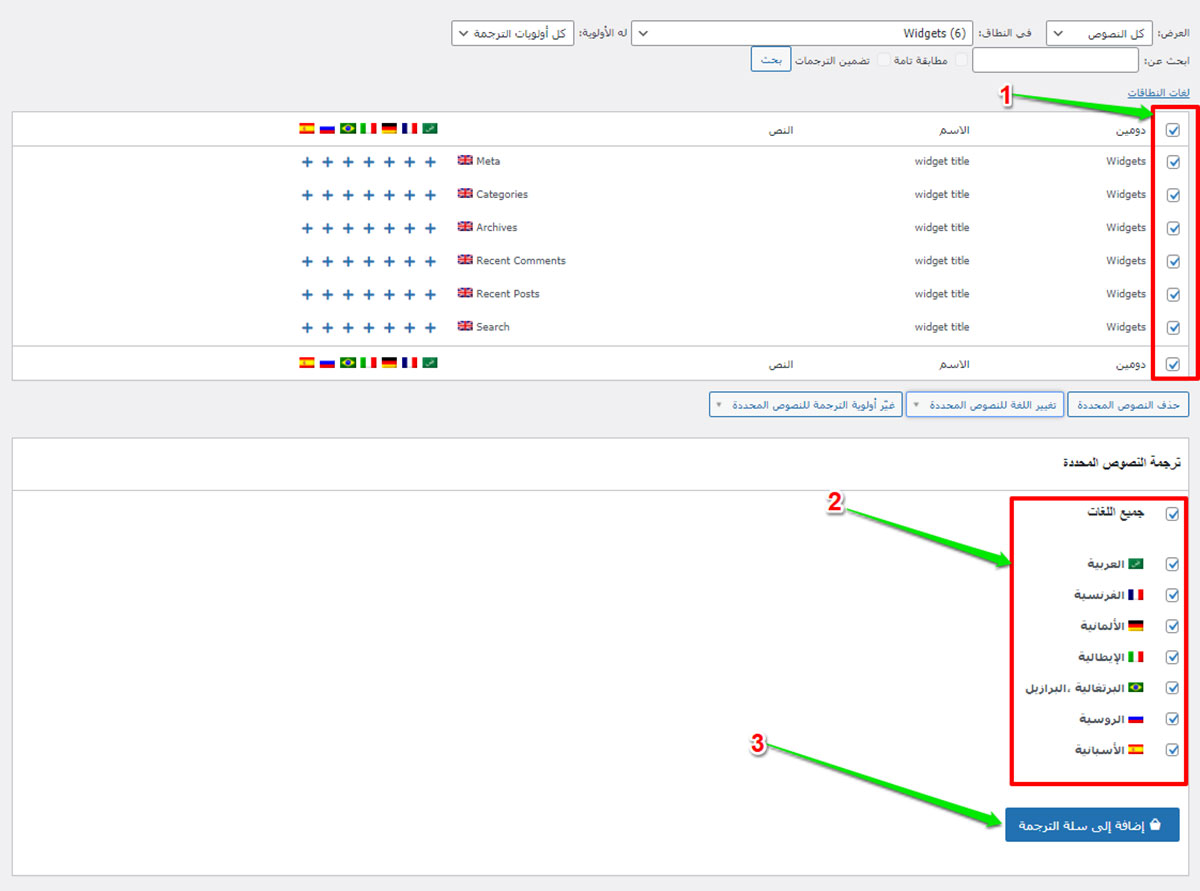Uncheck the Russian "الروسية" language checkbox
The height and width of the screenshot is (891, 1200).
(1173, 719)
